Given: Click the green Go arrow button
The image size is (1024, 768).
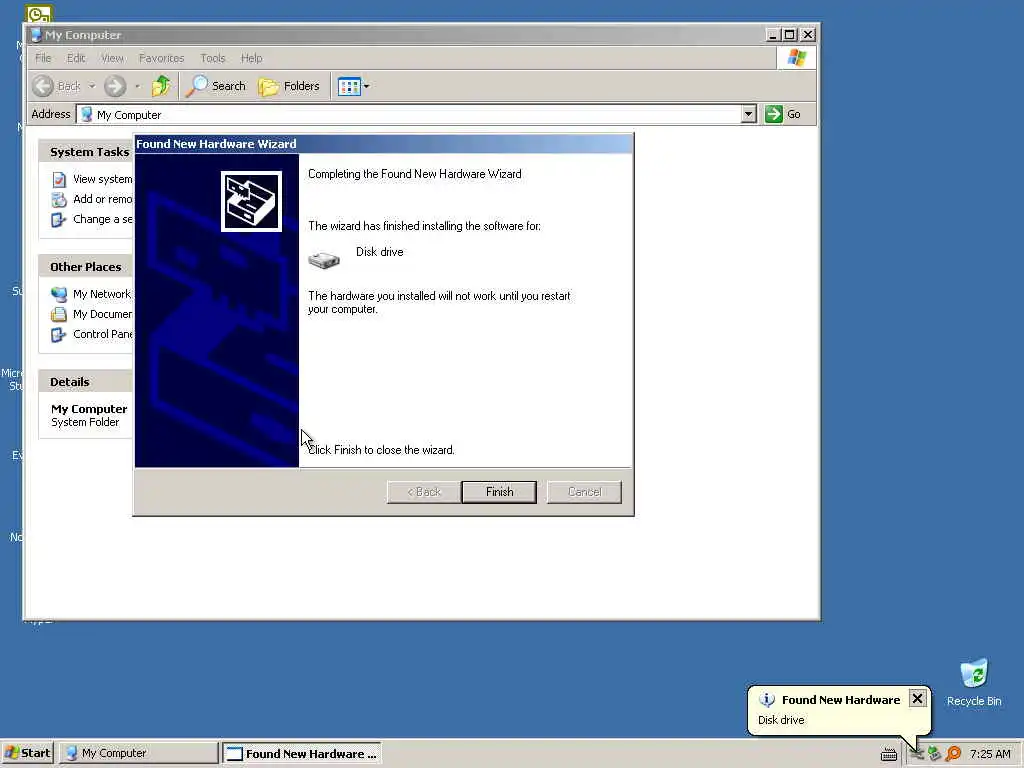Looking at the screenshot, I should pos(774,114).
